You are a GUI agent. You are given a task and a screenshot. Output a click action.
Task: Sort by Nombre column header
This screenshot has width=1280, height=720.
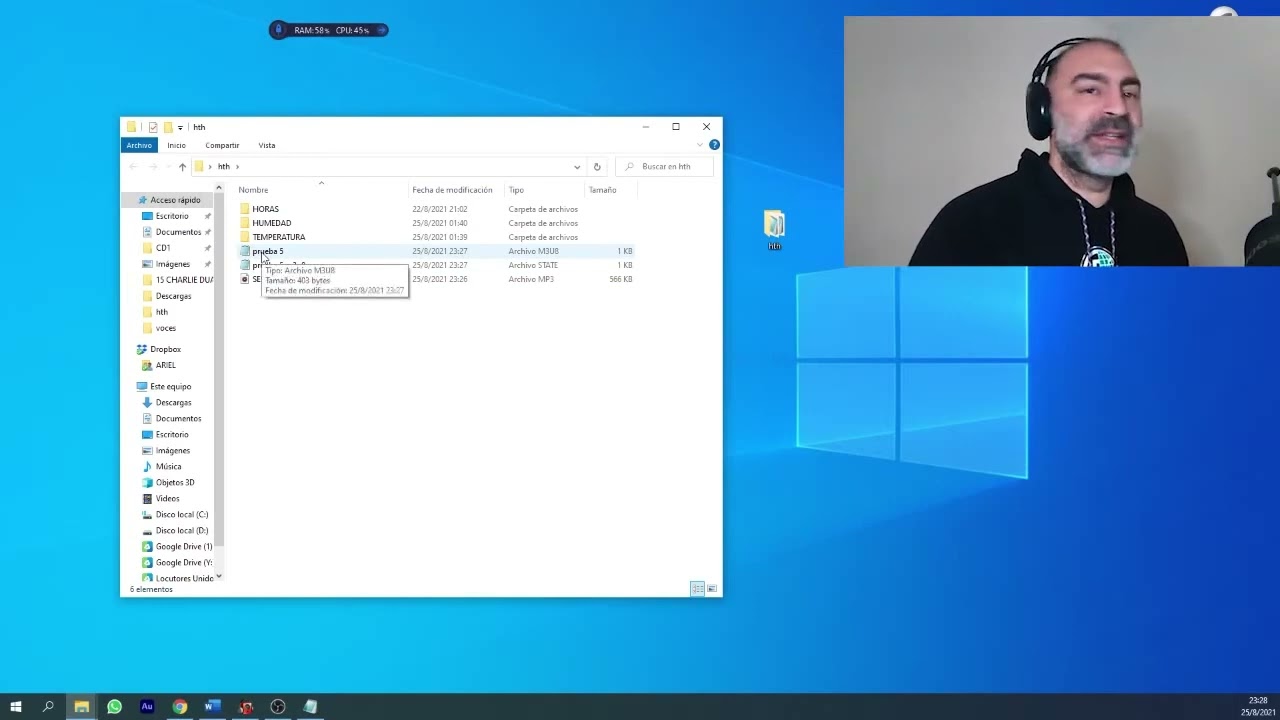point(253,190)
